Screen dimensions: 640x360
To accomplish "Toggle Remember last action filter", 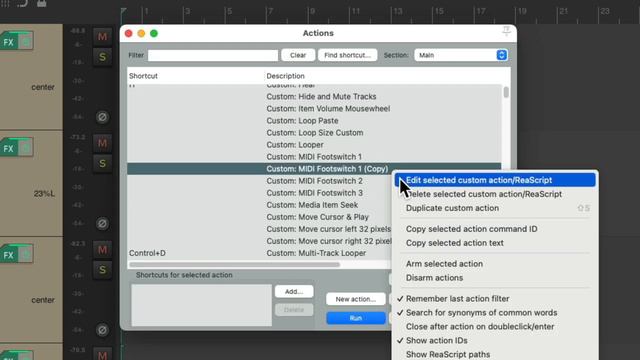I will coord(495,299).
